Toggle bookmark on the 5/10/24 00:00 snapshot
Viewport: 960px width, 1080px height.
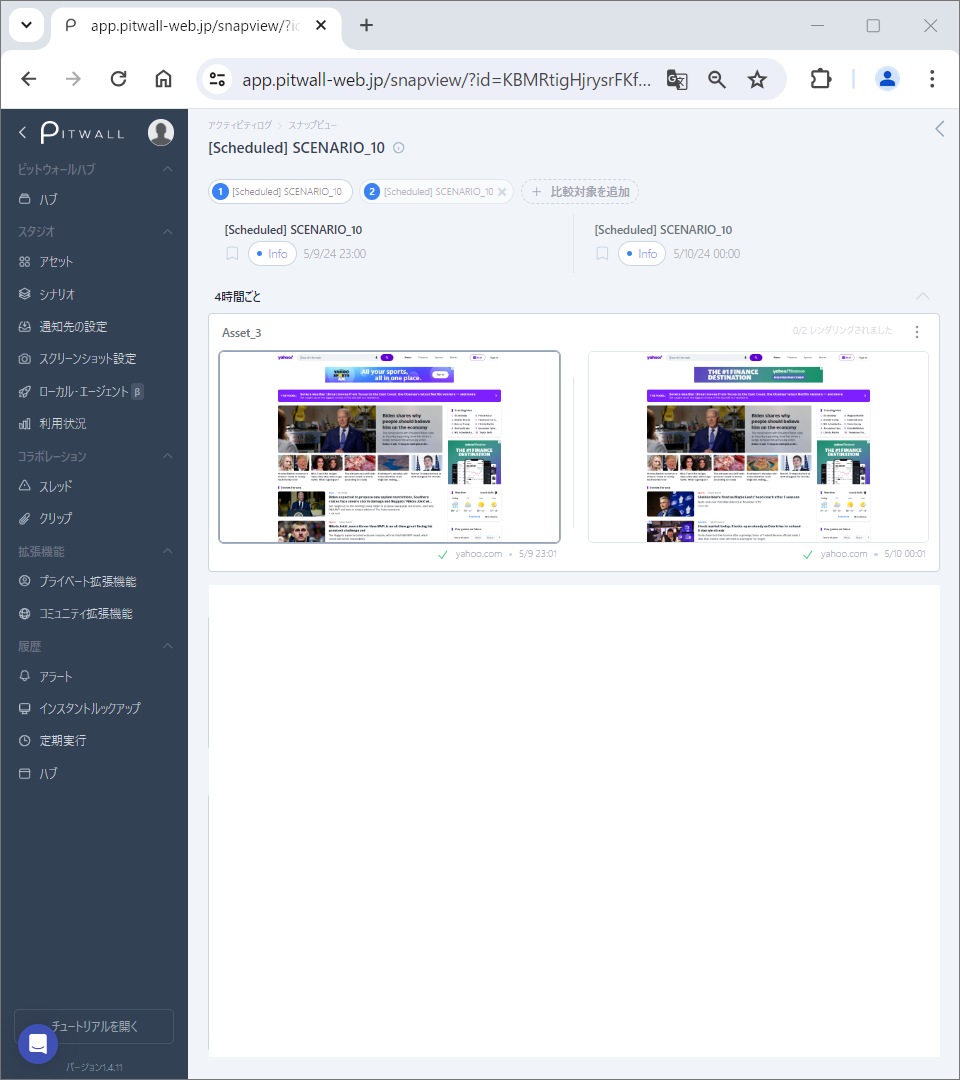coord(602,254)
